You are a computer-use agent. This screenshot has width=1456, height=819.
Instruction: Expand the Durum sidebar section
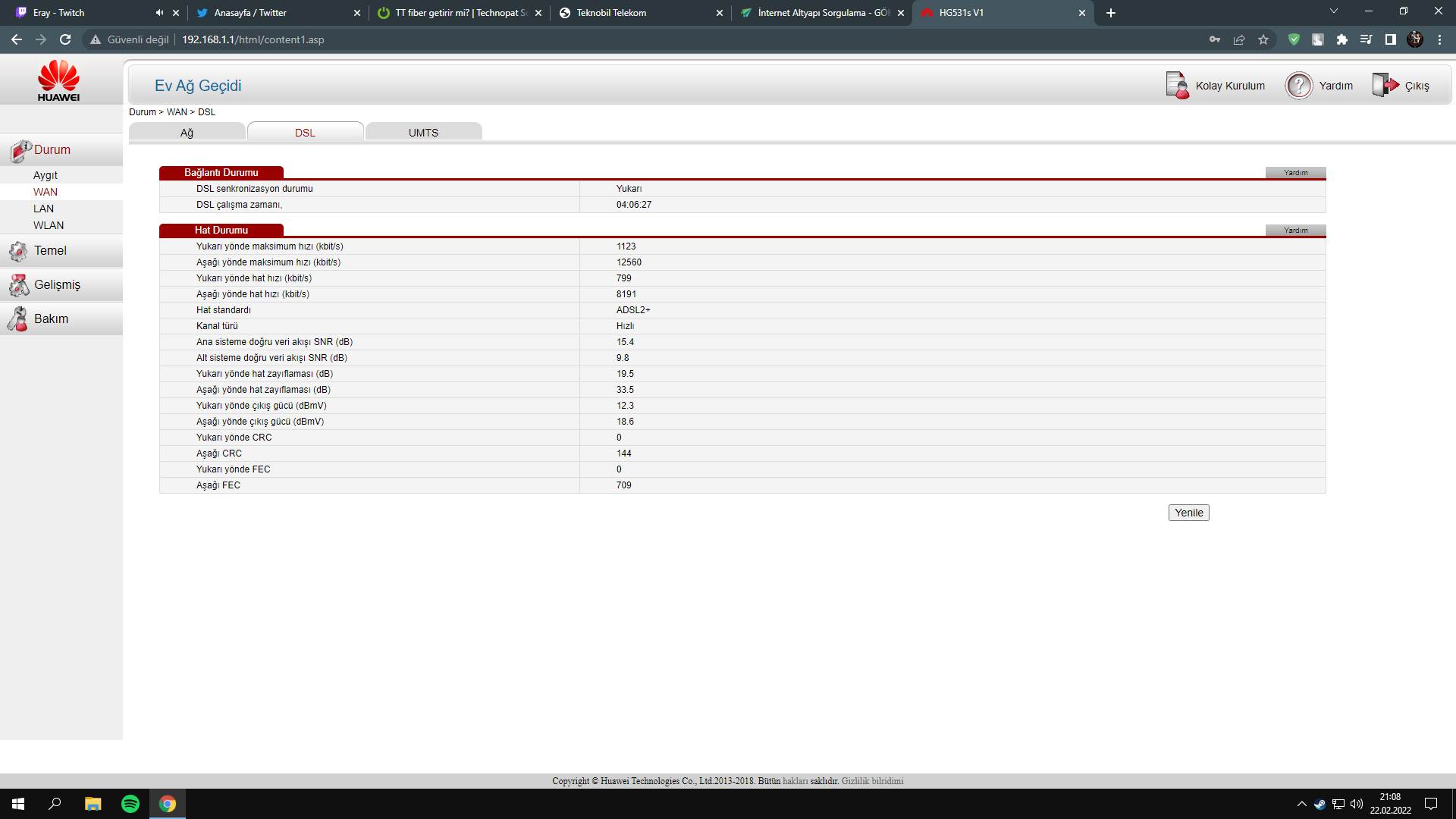(x=52, y=150)
